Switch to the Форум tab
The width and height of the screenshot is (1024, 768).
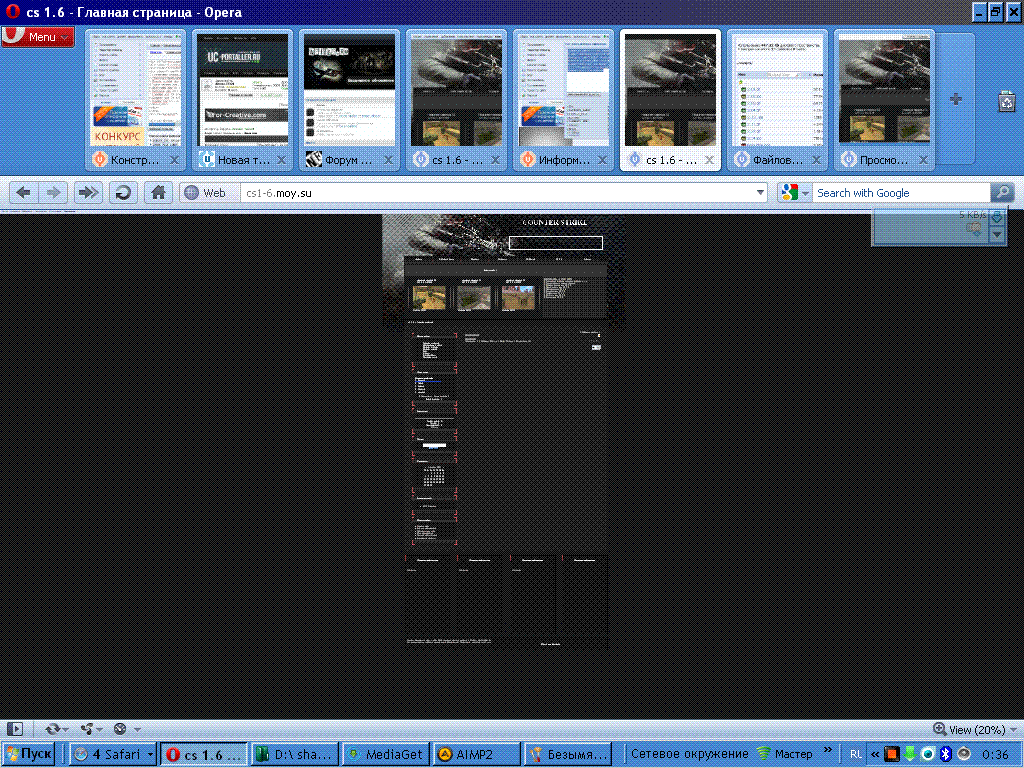338,160
